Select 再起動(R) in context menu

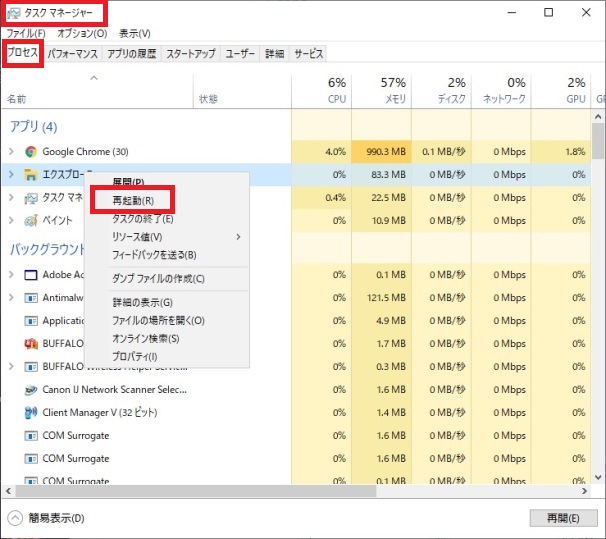pyautogui.click(x=133, y=201)
